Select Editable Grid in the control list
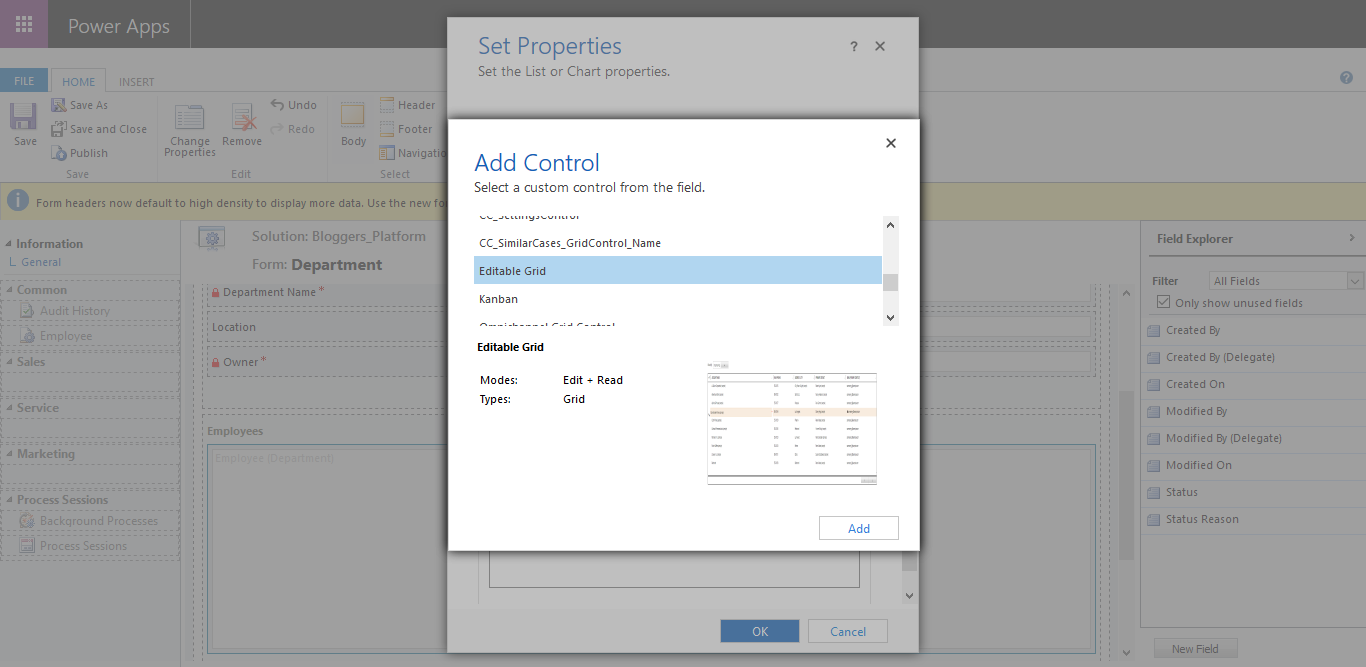The image size is (1366, 667). pyautogui.click(x=678, y=271)
